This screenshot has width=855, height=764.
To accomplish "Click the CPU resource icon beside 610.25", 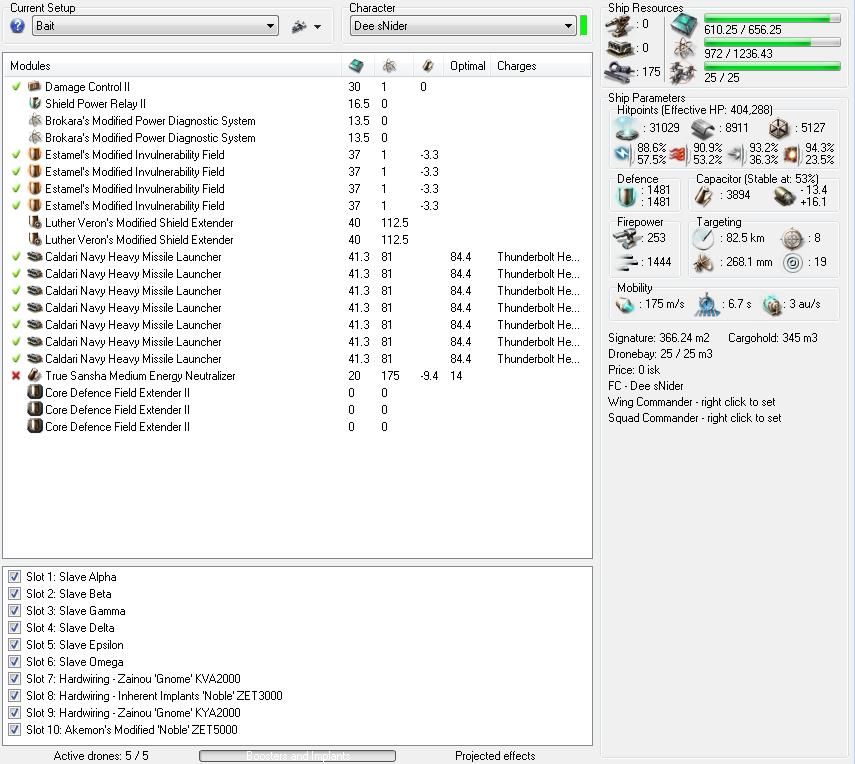I will (x=683, y=25).
